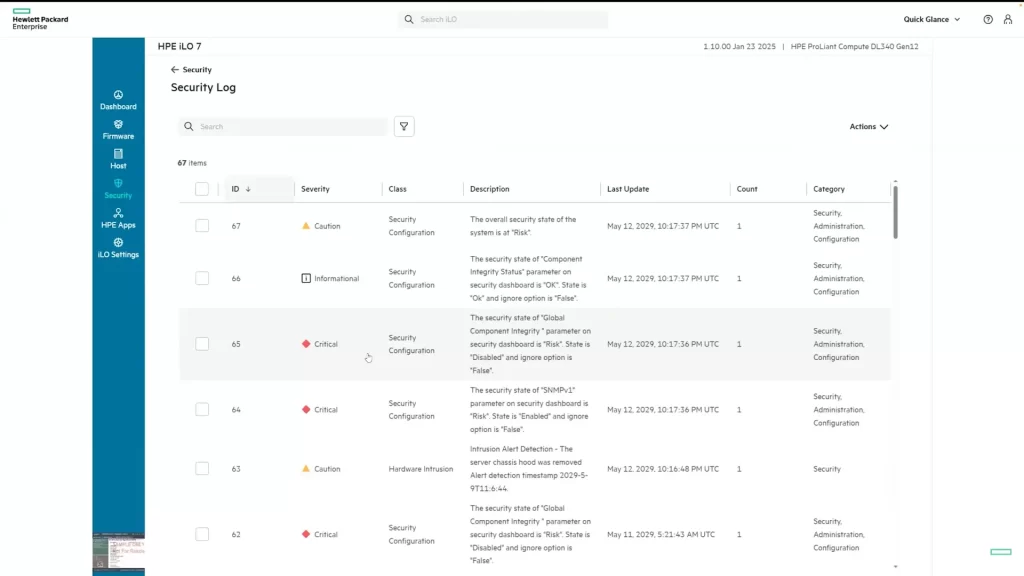Click the filter funnel icon
The width and height of the screenshot is (1024, 576).
(x=404, y=127)
